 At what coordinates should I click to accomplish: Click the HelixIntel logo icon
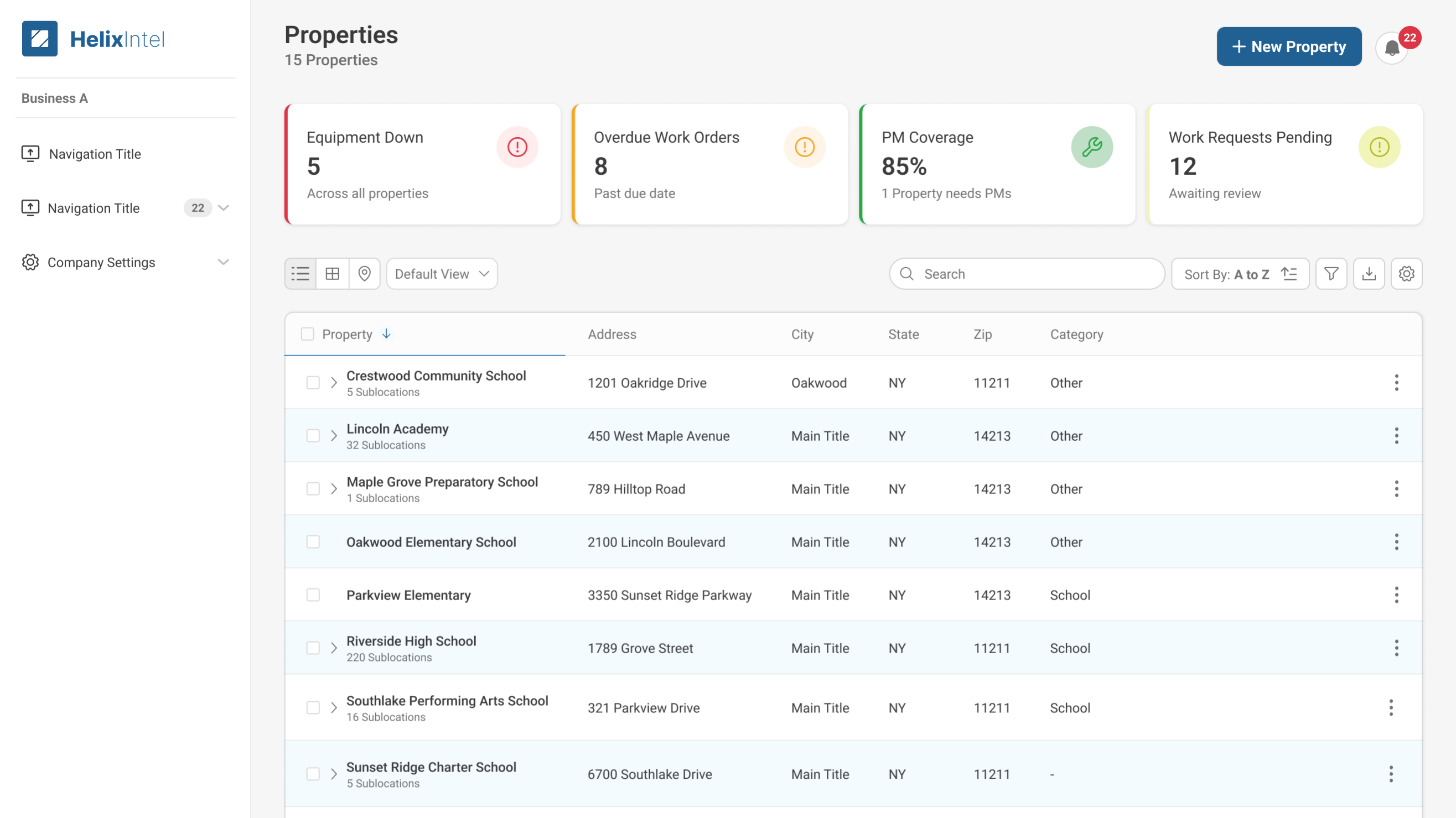click(39, 38)
